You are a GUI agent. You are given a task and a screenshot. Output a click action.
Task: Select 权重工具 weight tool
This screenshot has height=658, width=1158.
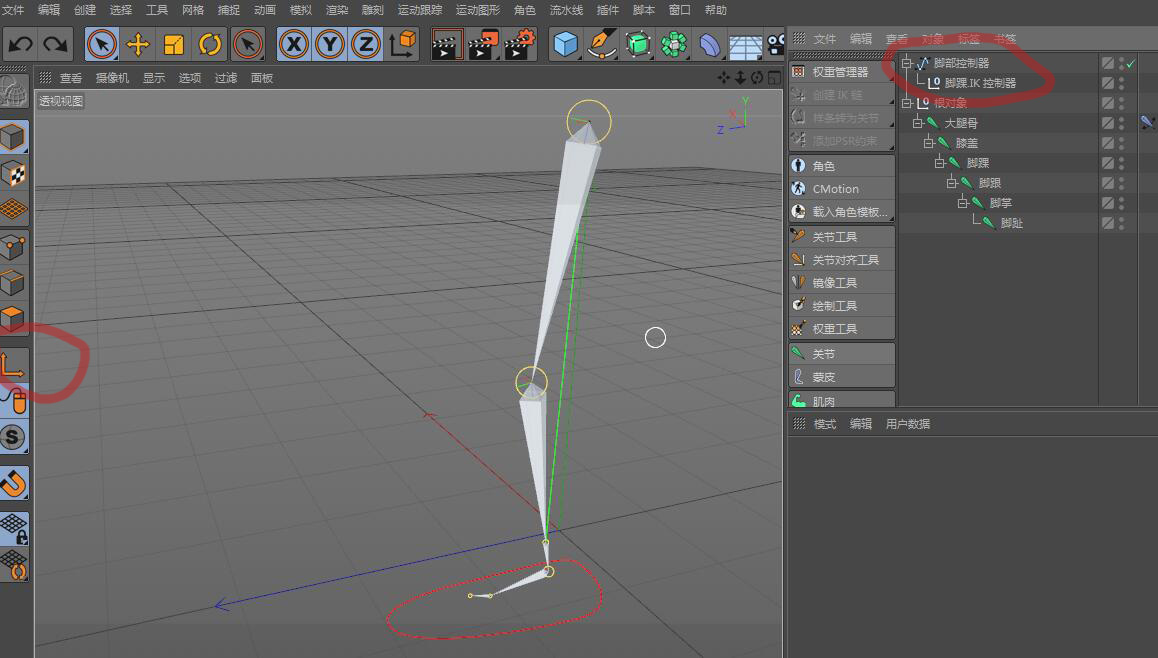841,329
